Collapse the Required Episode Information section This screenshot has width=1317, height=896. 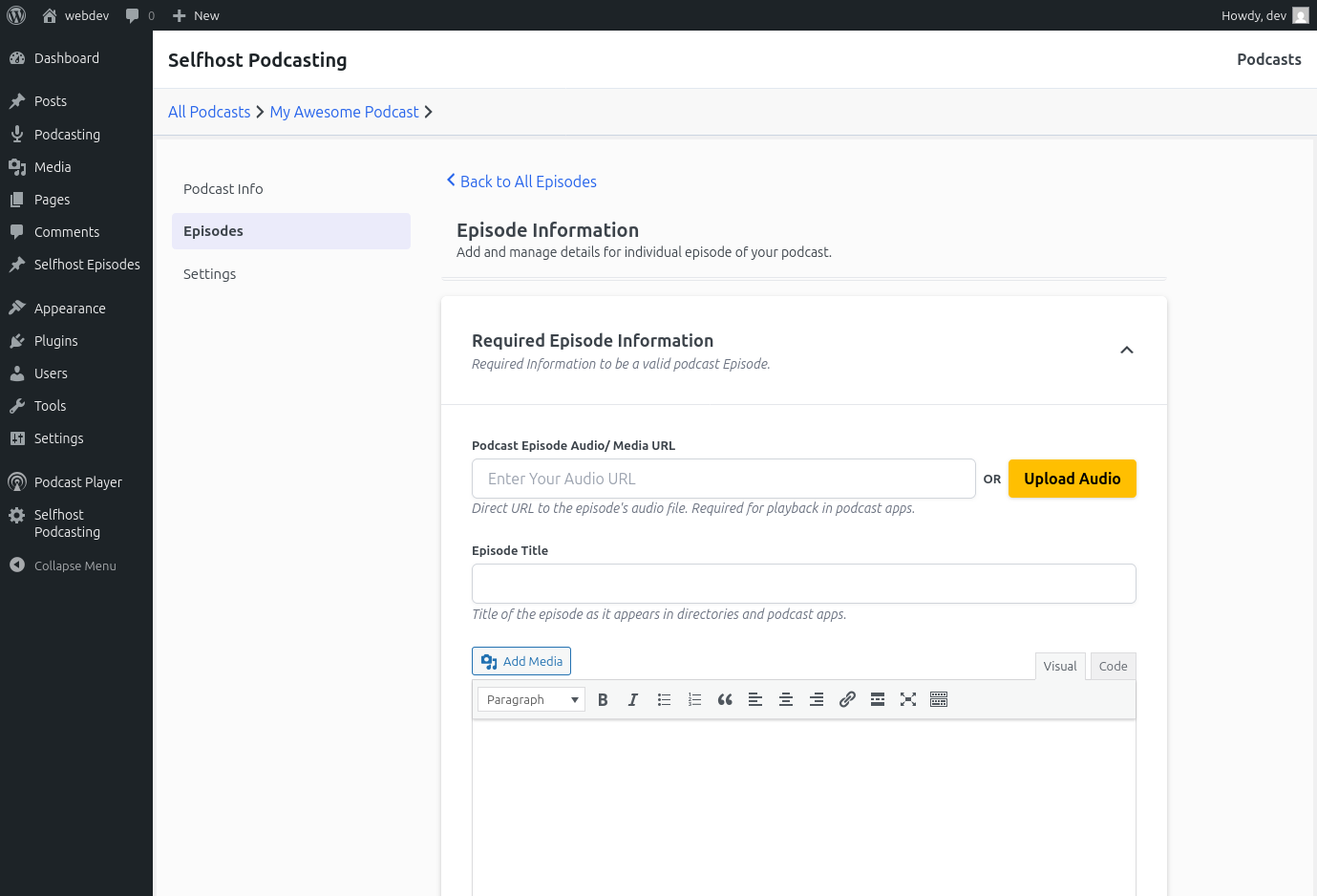(x=1127, y=350)
